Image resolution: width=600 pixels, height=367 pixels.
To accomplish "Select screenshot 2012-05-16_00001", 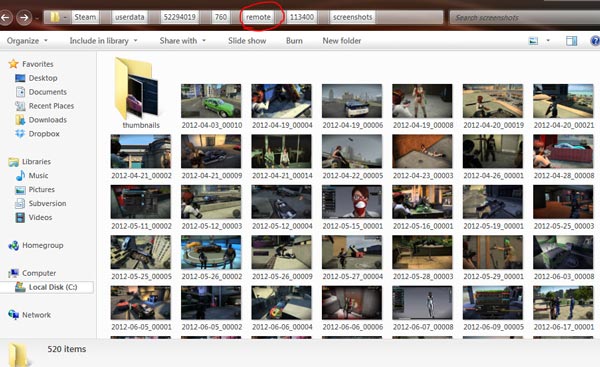I will 422,207.
